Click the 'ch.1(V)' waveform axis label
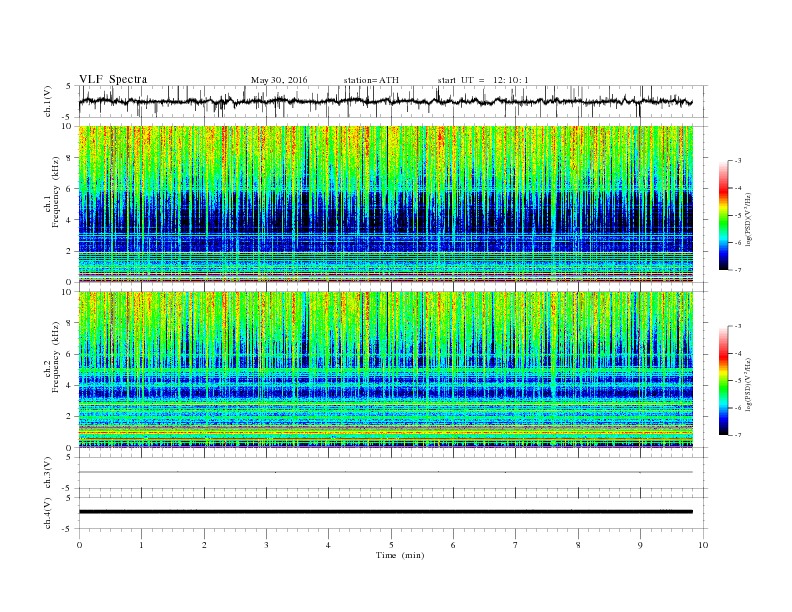 coord(48,101)
